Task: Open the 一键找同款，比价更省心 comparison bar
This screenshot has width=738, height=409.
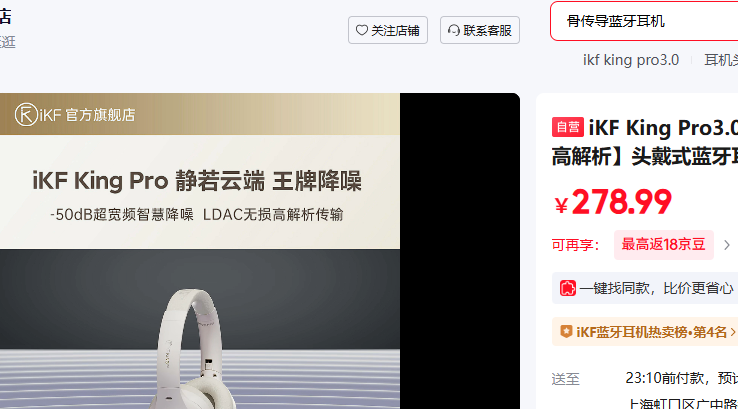Action: click(x=645, y=288)
